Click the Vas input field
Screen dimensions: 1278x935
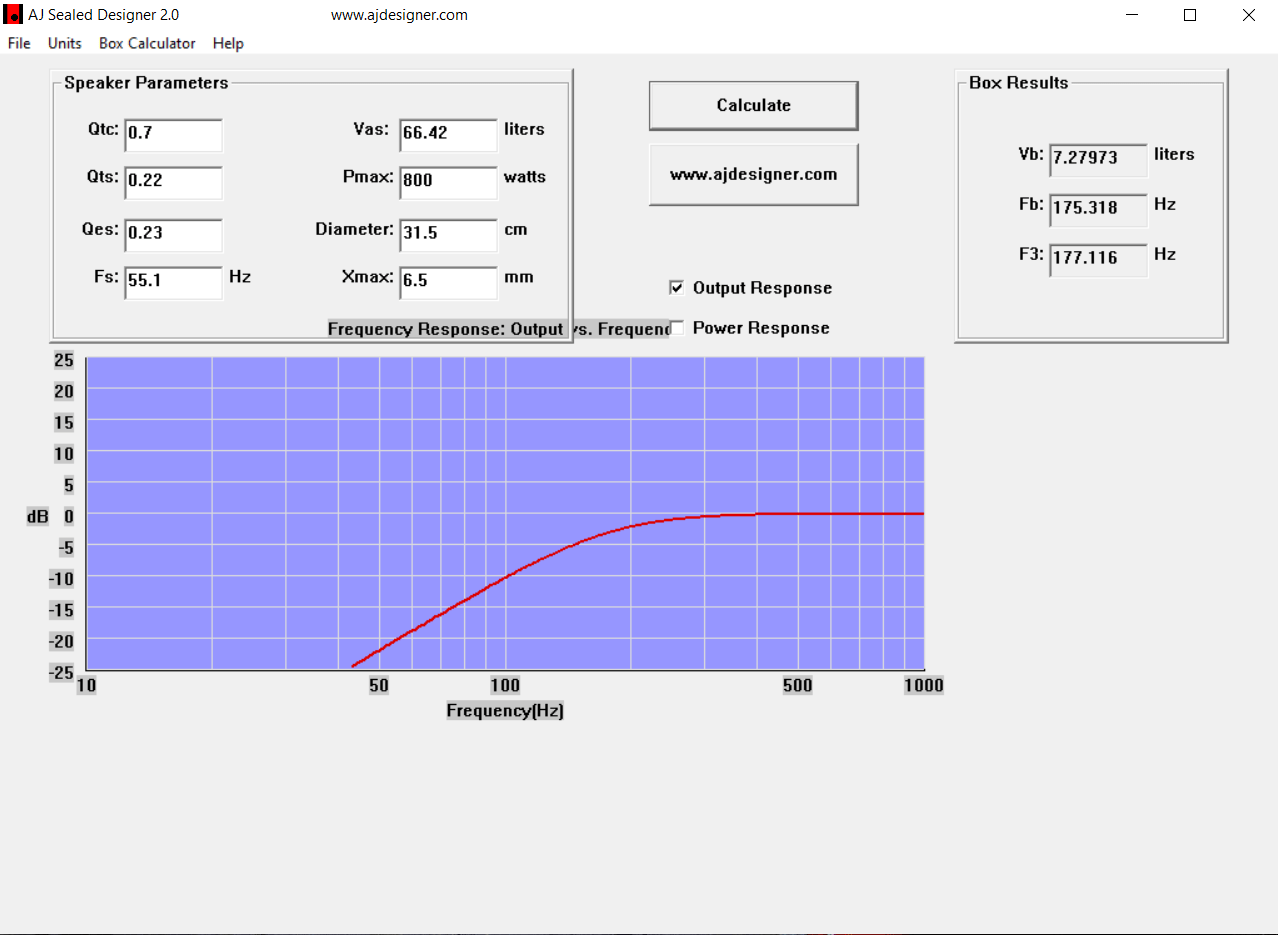(x=448, y=134)
